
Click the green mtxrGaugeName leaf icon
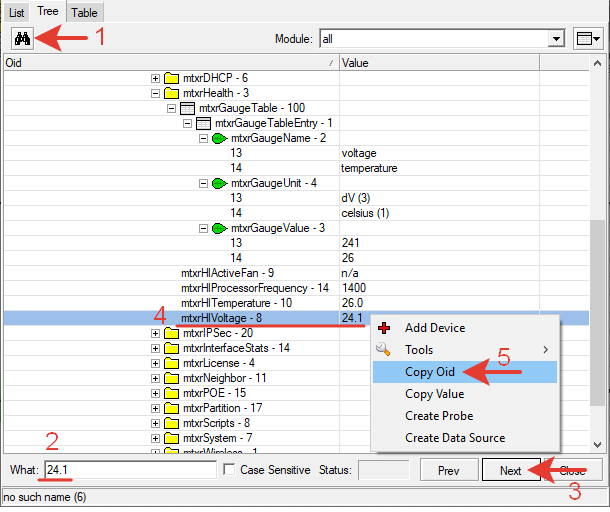[x=219, y=138]
